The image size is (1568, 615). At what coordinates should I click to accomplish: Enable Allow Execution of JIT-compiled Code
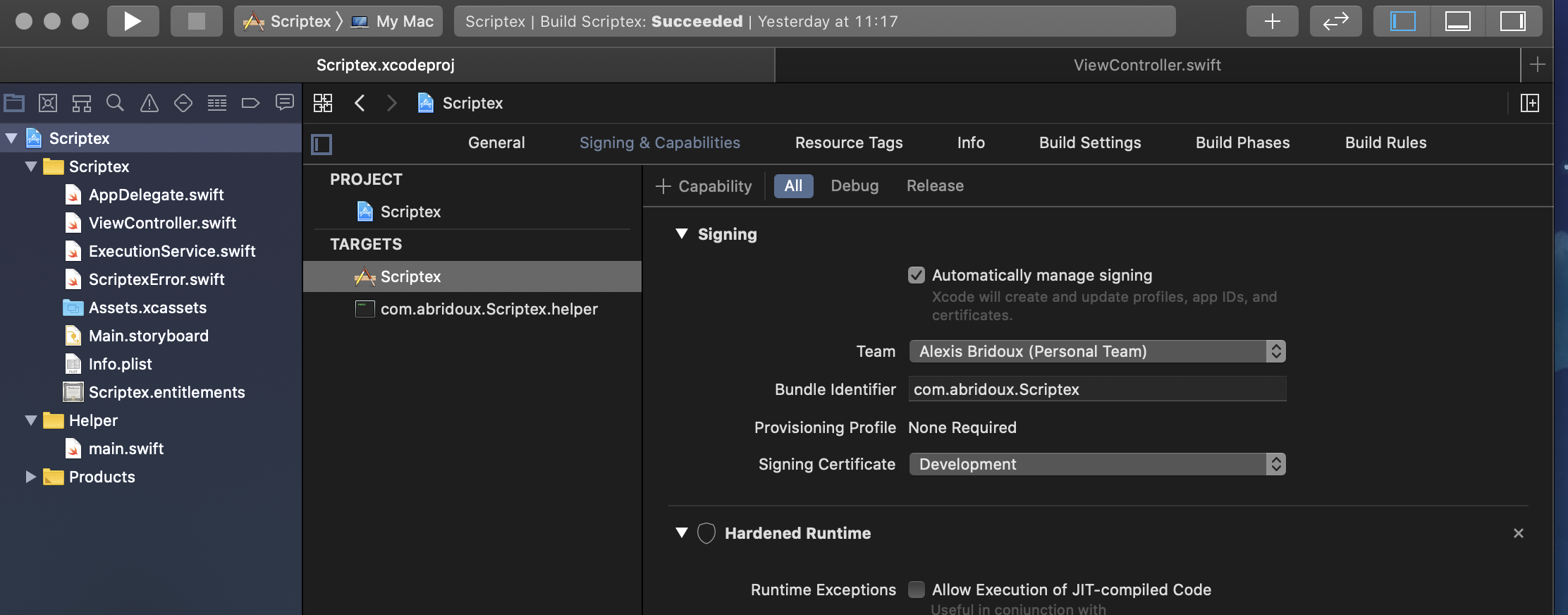[x=916, y=590]
